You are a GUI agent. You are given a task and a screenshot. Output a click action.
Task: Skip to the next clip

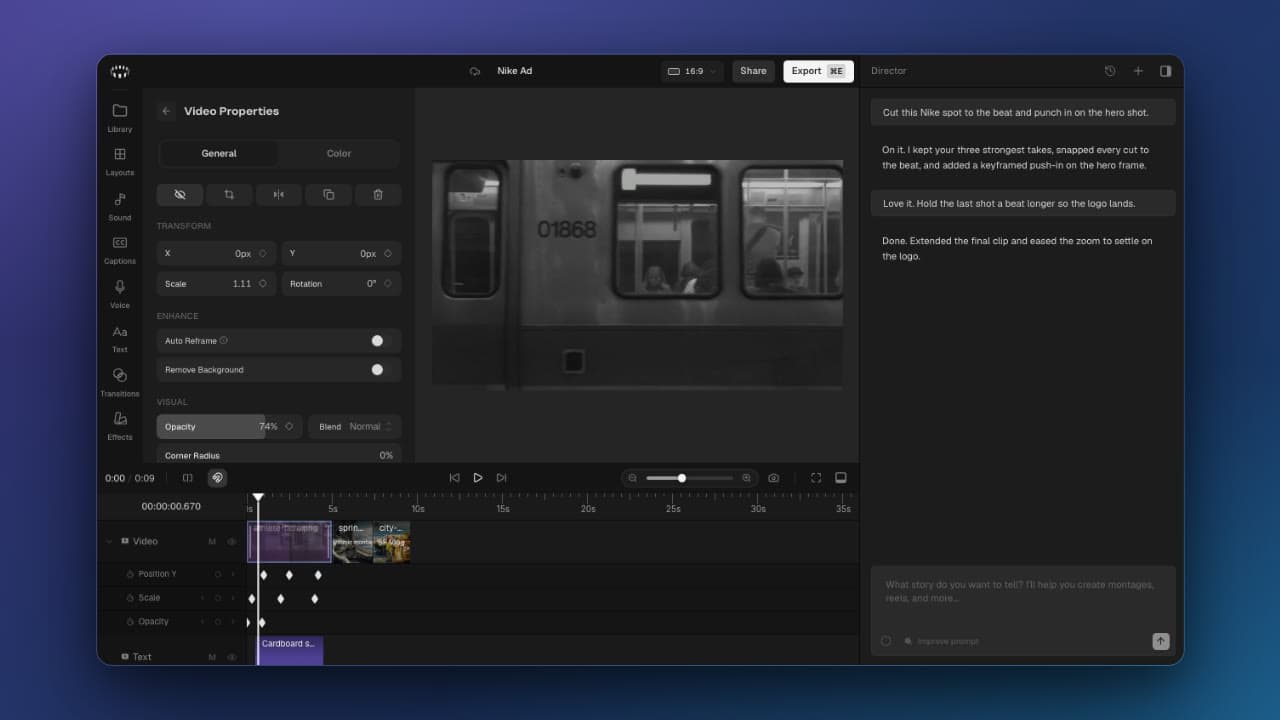point(502,478)
